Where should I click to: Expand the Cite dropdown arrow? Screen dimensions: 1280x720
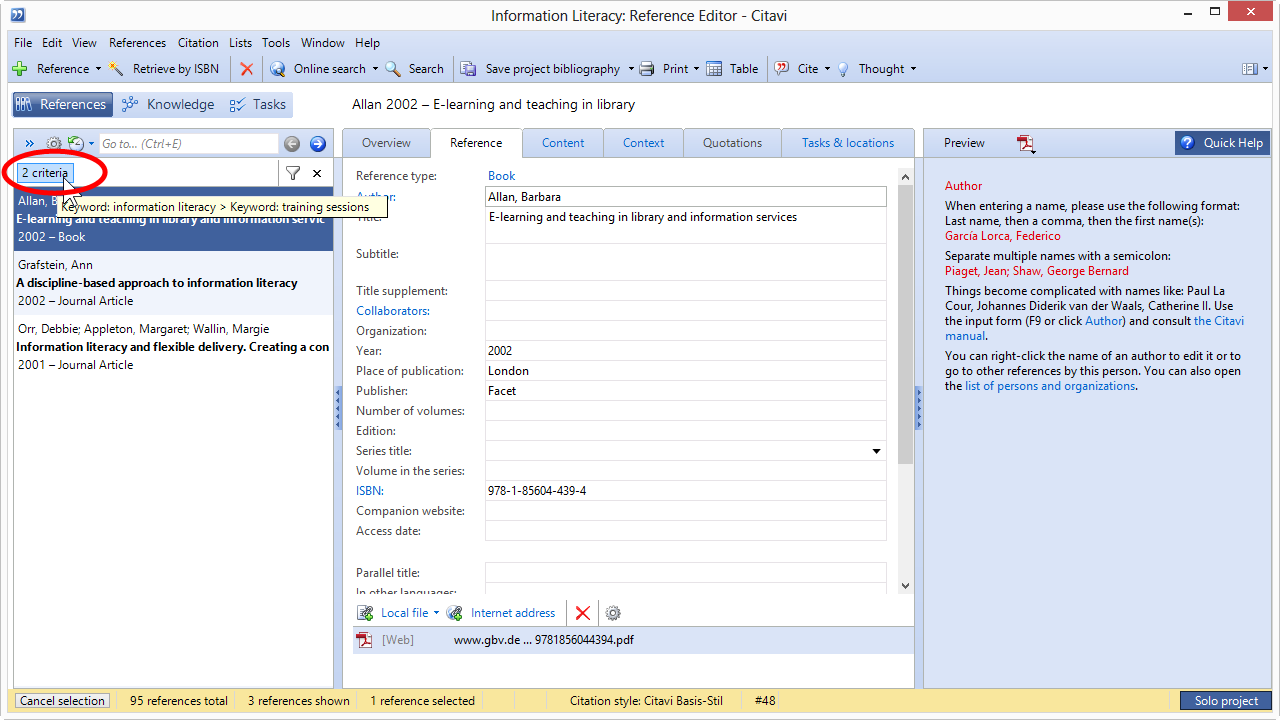click(828, 69)
